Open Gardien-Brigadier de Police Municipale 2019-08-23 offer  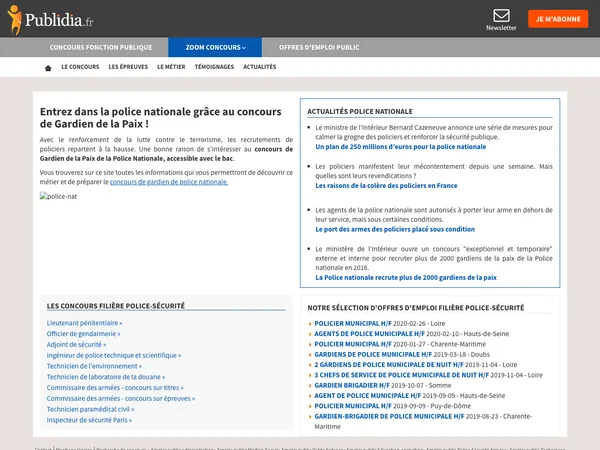click(x=389, y=416)
